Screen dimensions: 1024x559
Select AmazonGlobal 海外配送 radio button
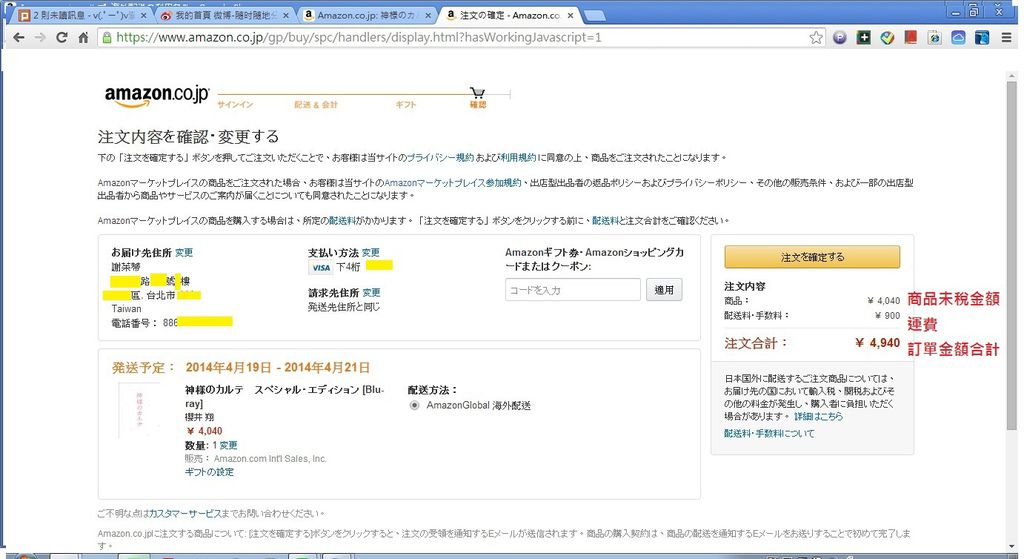pyautogui.click(x=414, y=406)
